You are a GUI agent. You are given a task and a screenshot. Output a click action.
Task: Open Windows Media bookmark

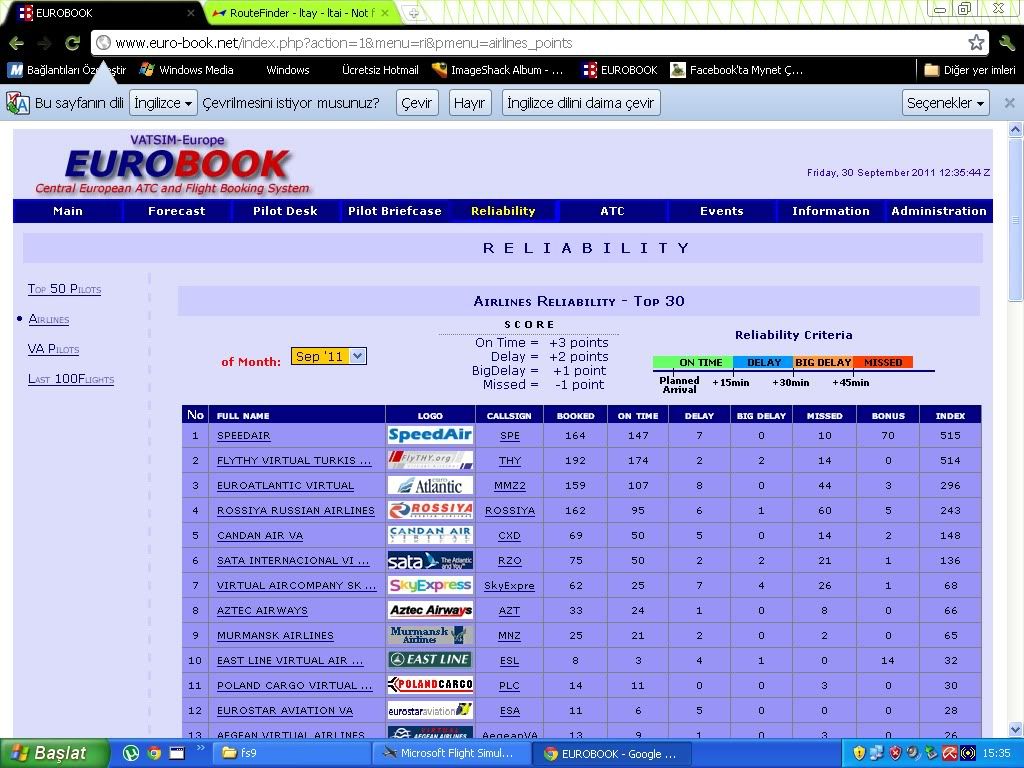click(187, 70)
